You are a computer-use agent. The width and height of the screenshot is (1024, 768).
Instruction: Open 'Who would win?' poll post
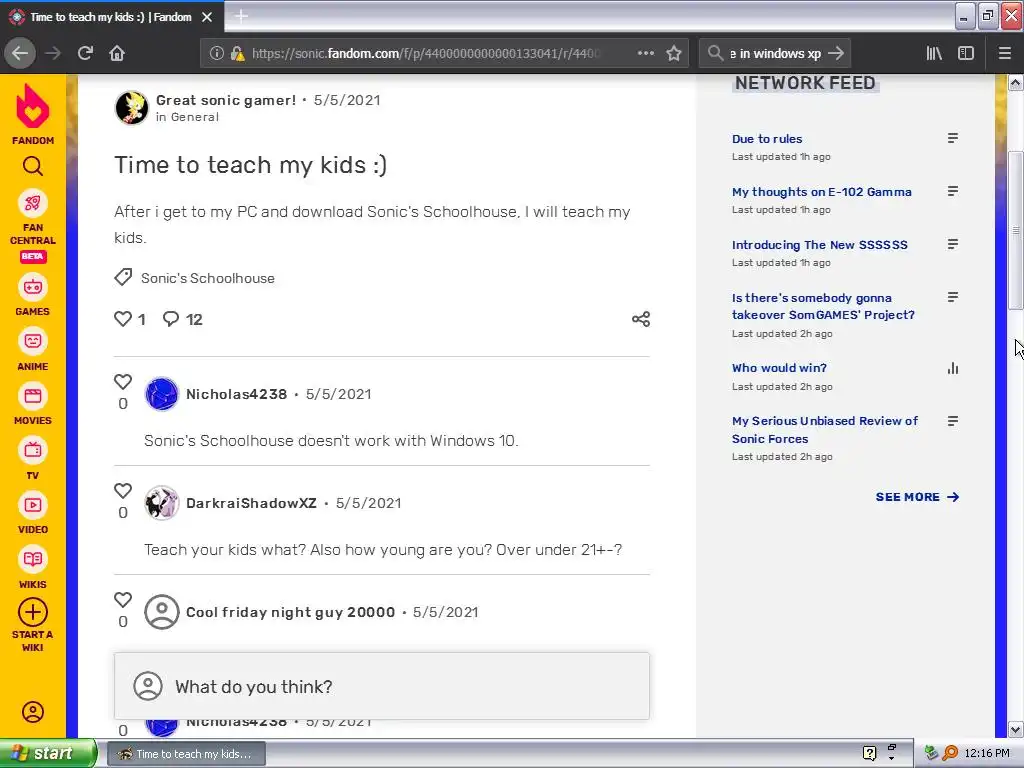pos(779,368)
